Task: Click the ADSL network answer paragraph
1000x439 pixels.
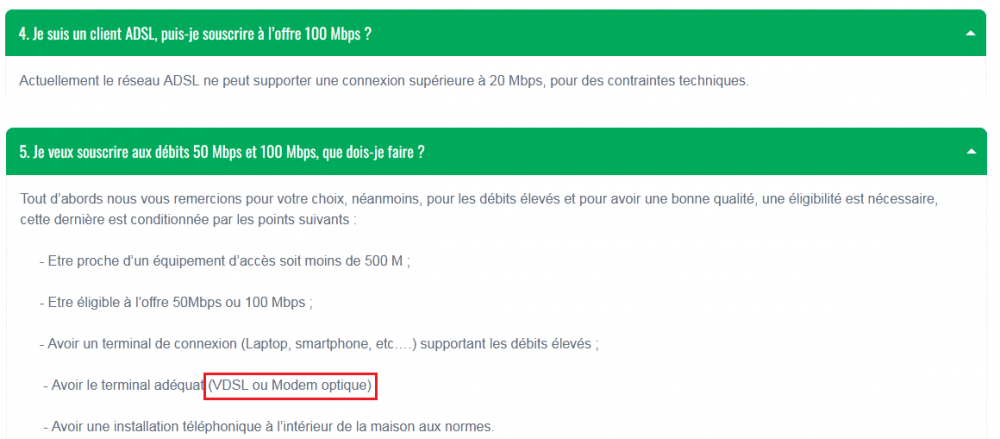Action: pos(383,80)
